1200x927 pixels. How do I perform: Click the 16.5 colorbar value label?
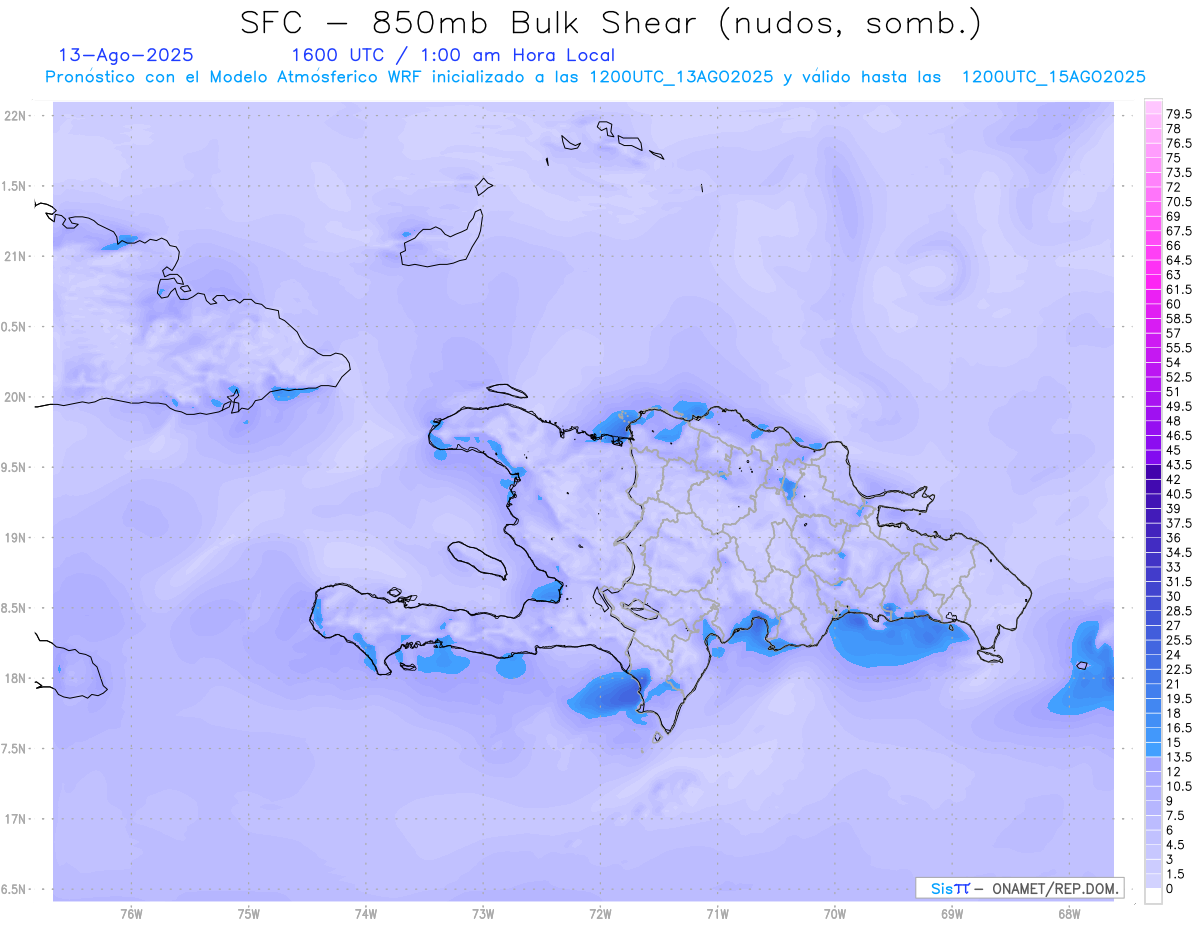pos(1180,728)
